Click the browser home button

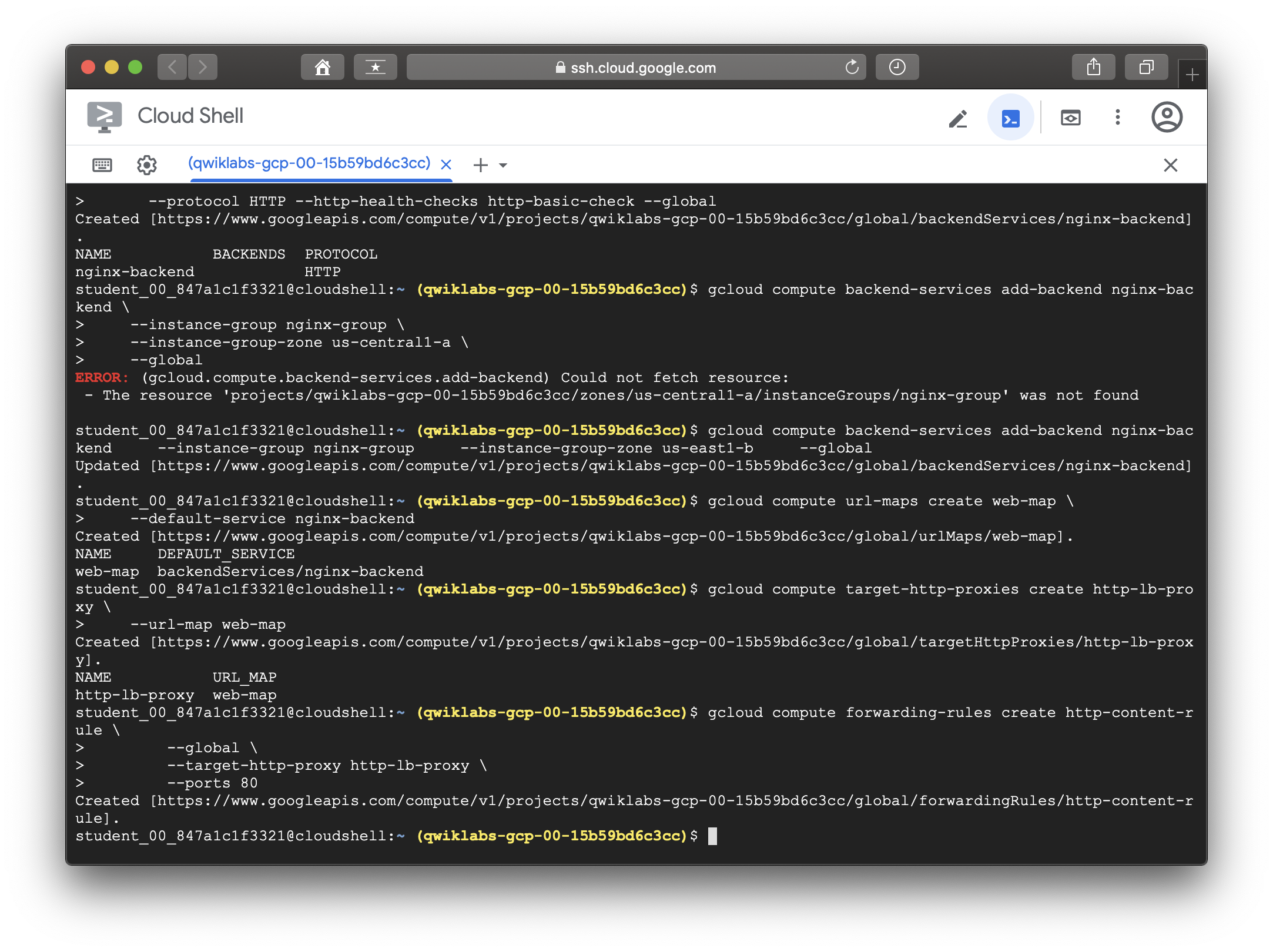click(x=322, y=67)
